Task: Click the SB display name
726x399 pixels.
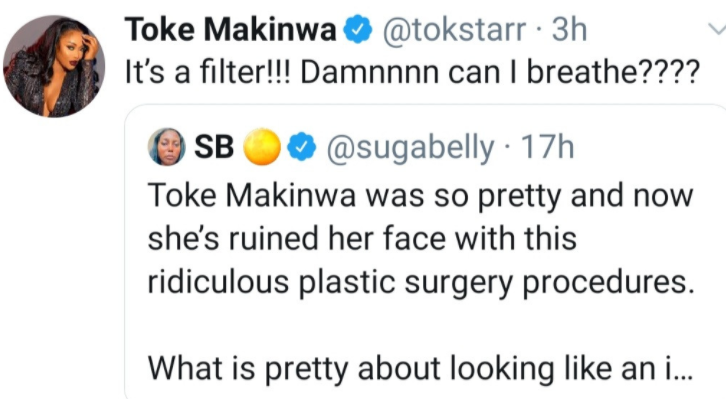Action: coord(214,147)
